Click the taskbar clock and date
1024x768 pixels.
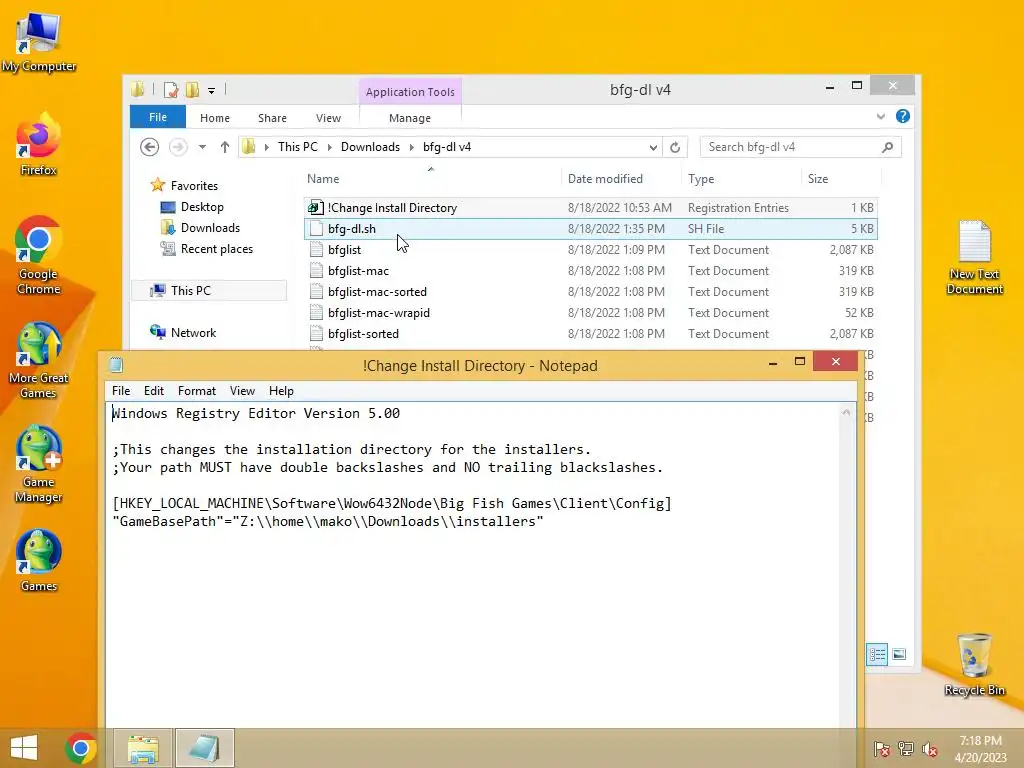click(x=980, y=749)
